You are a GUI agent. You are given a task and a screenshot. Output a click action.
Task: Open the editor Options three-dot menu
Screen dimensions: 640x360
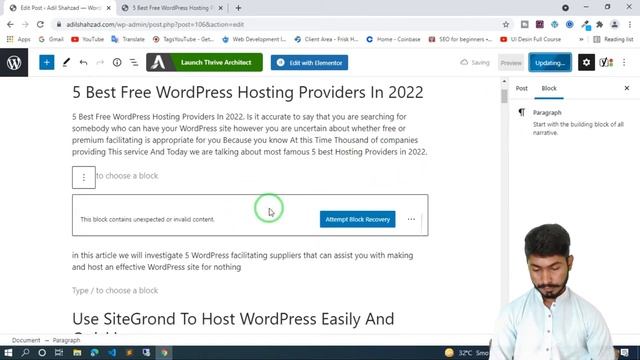(624, 62)
